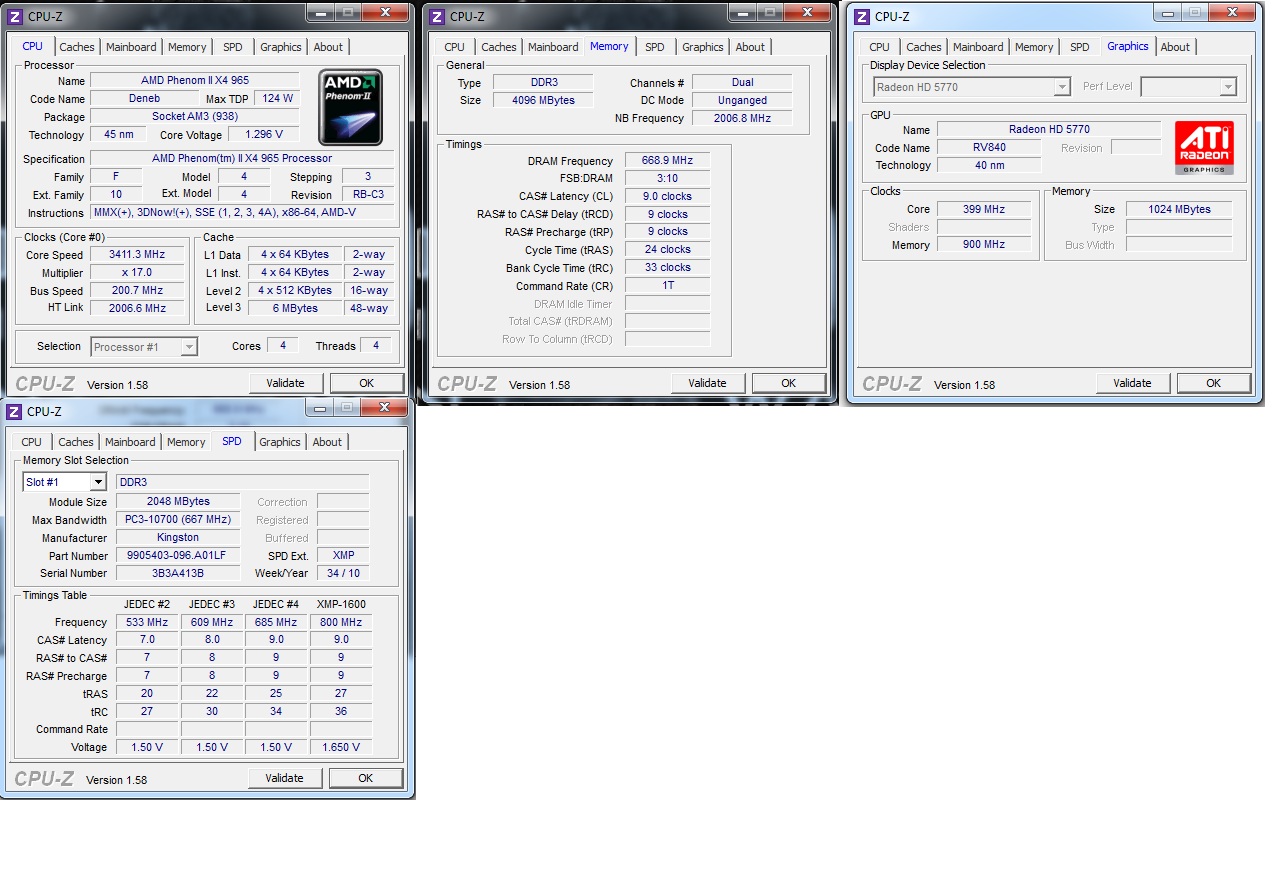Select the Graphics tab in the SPD window
Viewport: 1274px width, 880px height.
tap(280, 442)
